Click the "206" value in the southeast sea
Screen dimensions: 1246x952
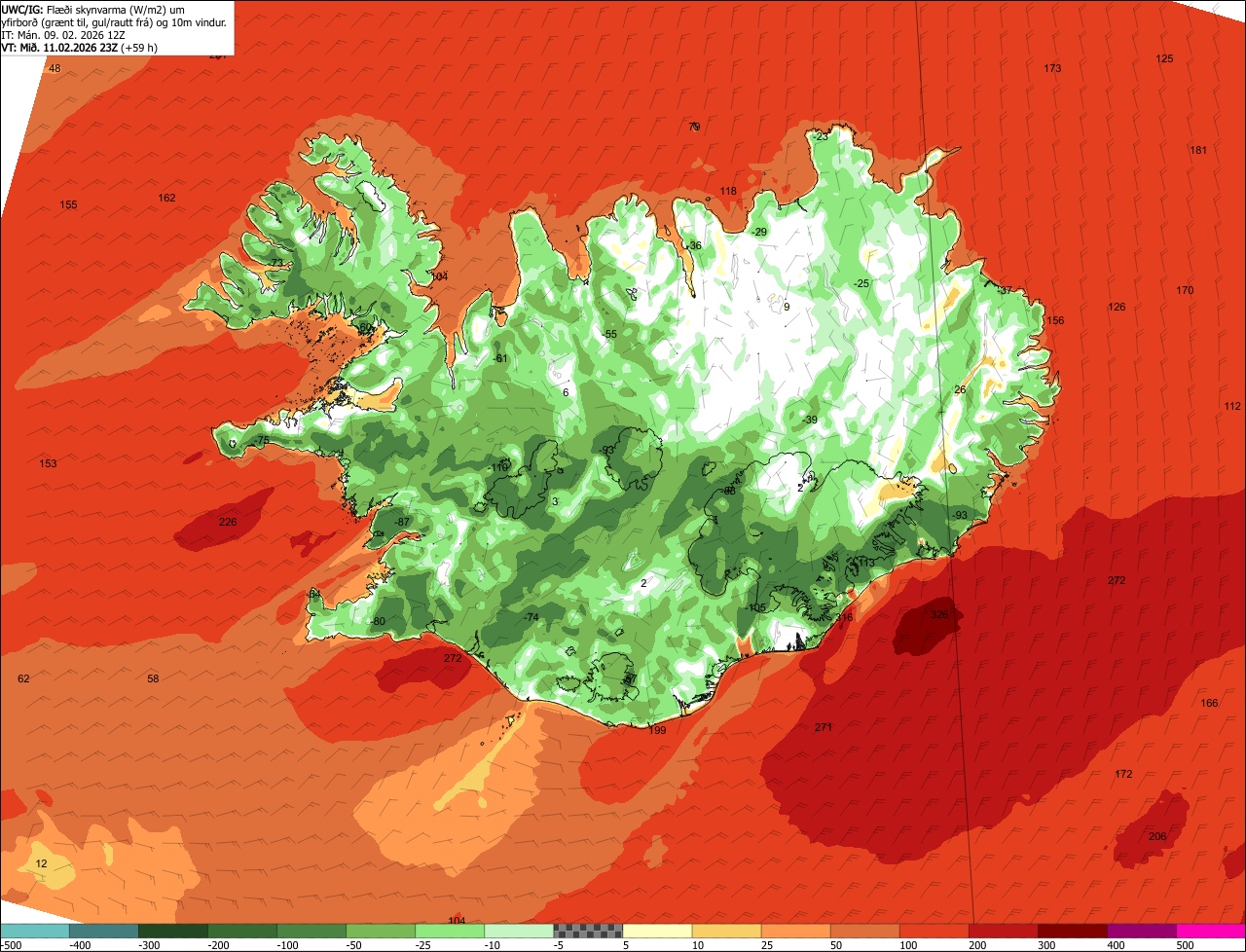click(1157, 836)
